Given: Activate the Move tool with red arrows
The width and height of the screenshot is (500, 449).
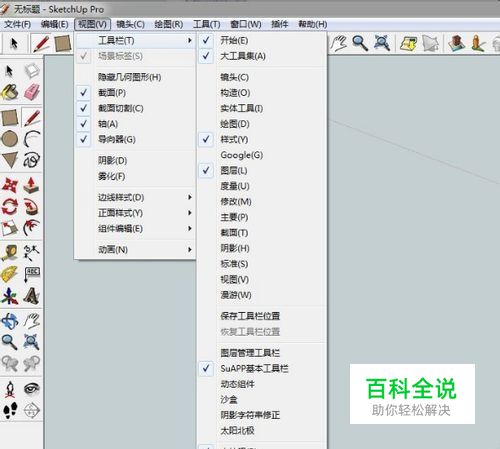Looking at the screenshot, I should (10, 185).
